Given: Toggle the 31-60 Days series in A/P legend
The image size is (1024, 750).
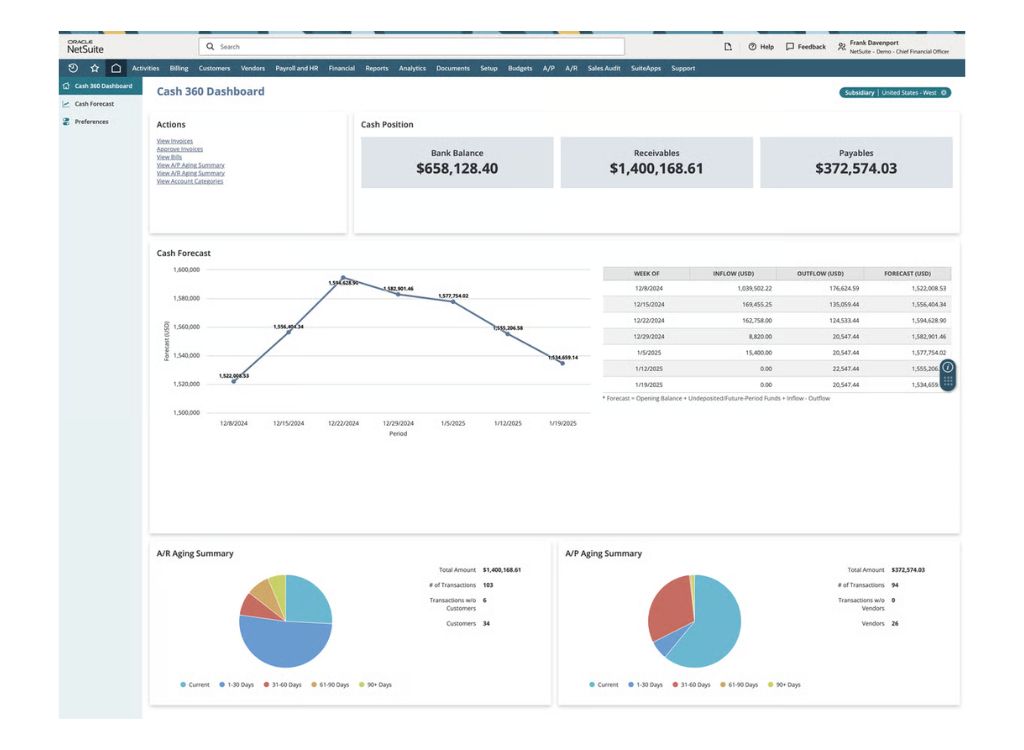Looking at the screenshot, I should 695,685.
